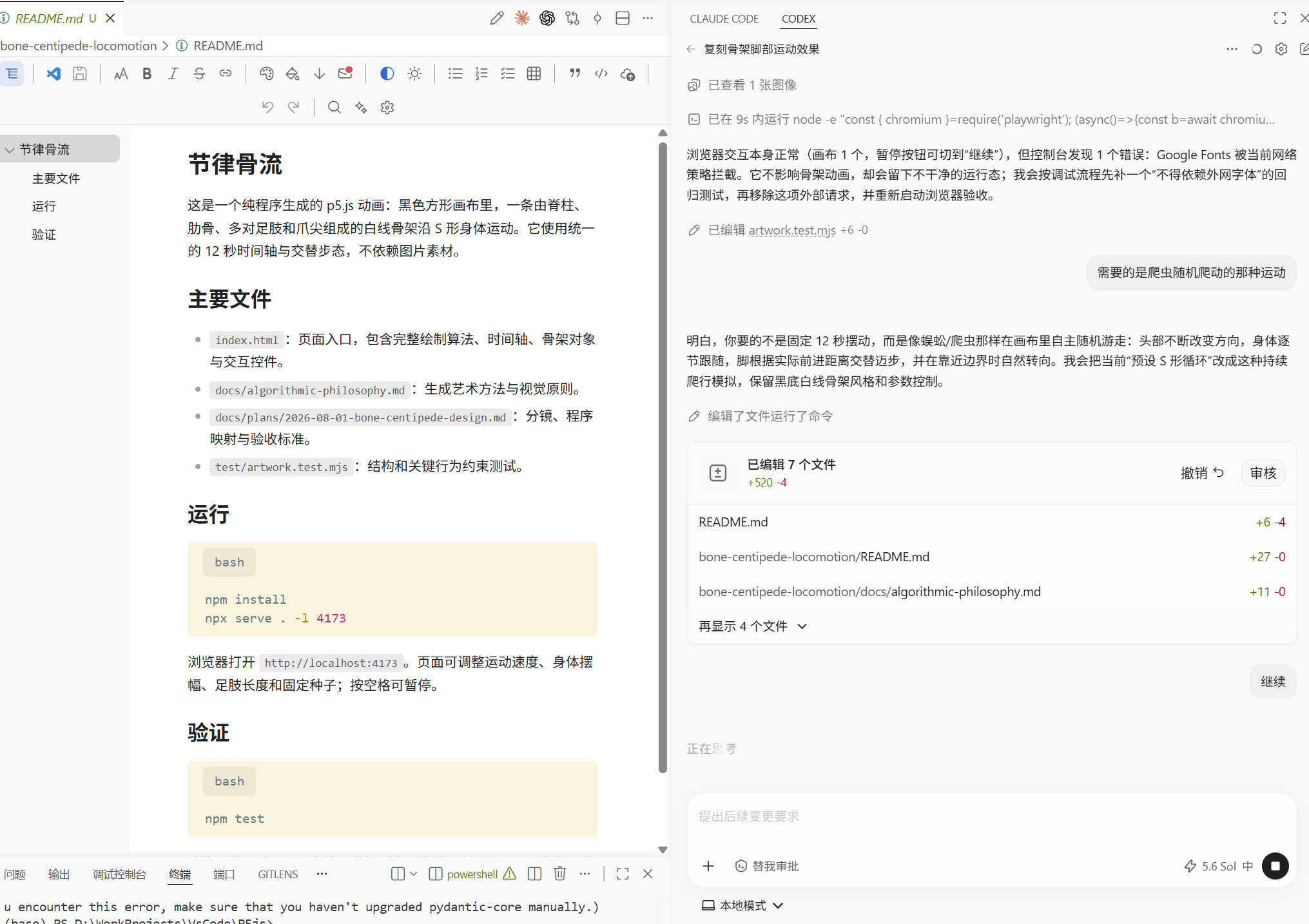Viewport: 1309px width, 924px height.
Task: Click the save (floppy disk) icon
Action: pos(80,73)
